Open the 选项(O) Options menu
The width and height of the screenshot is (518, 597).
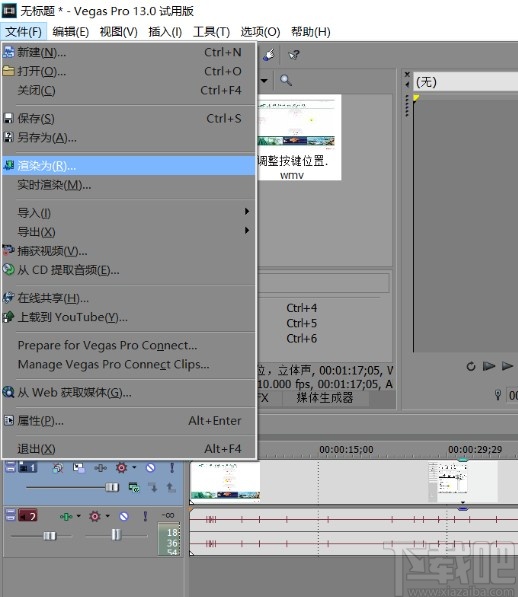[x=260, y=32]
